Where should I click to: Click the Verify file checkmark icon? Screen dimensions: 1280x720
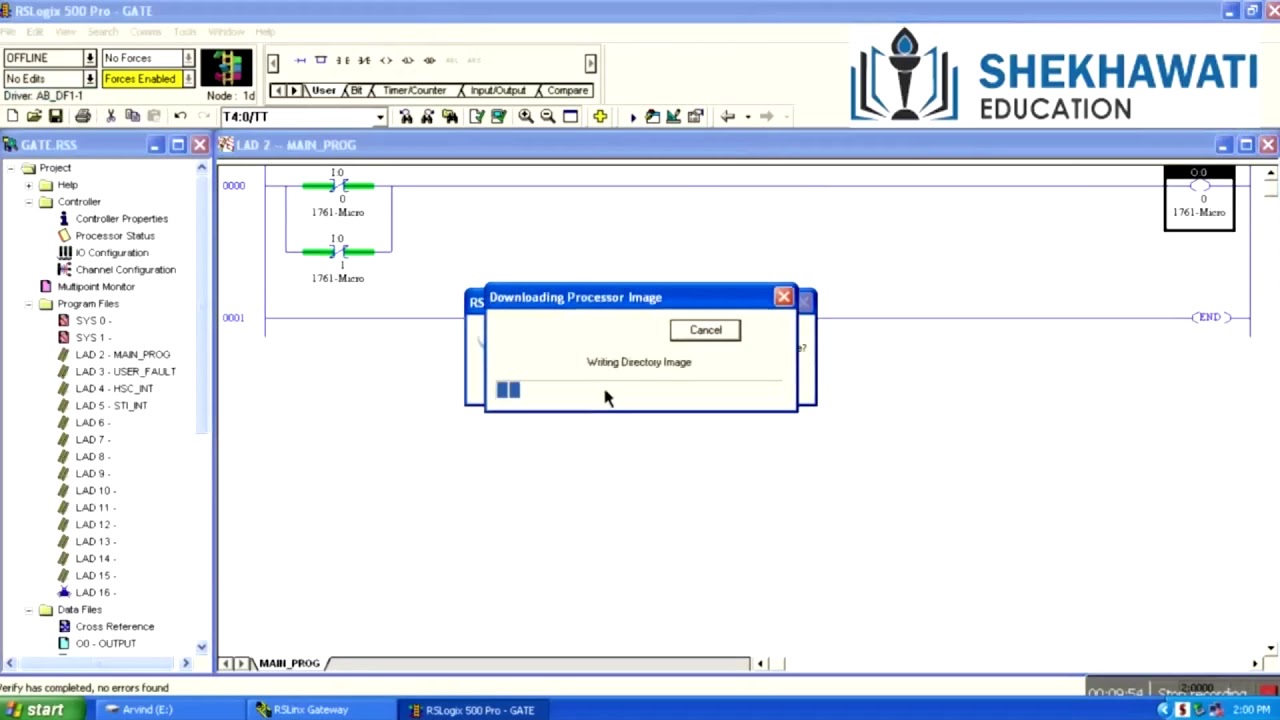476,117
